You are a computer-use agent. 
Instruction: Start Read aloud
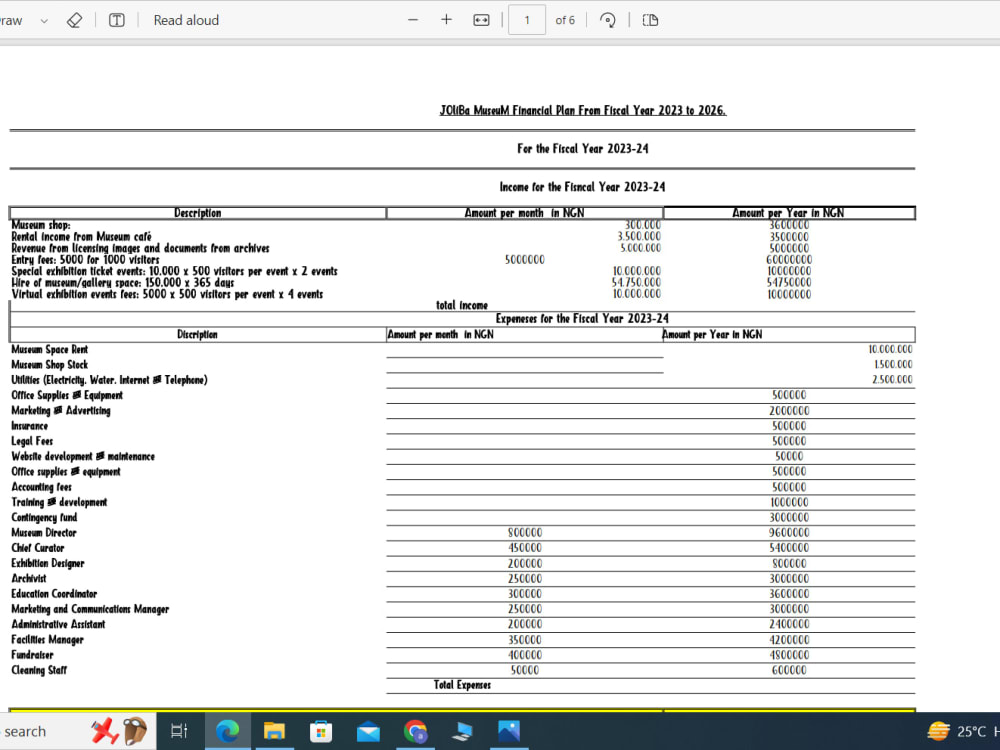pyautogui.click(x=186, y=20)
